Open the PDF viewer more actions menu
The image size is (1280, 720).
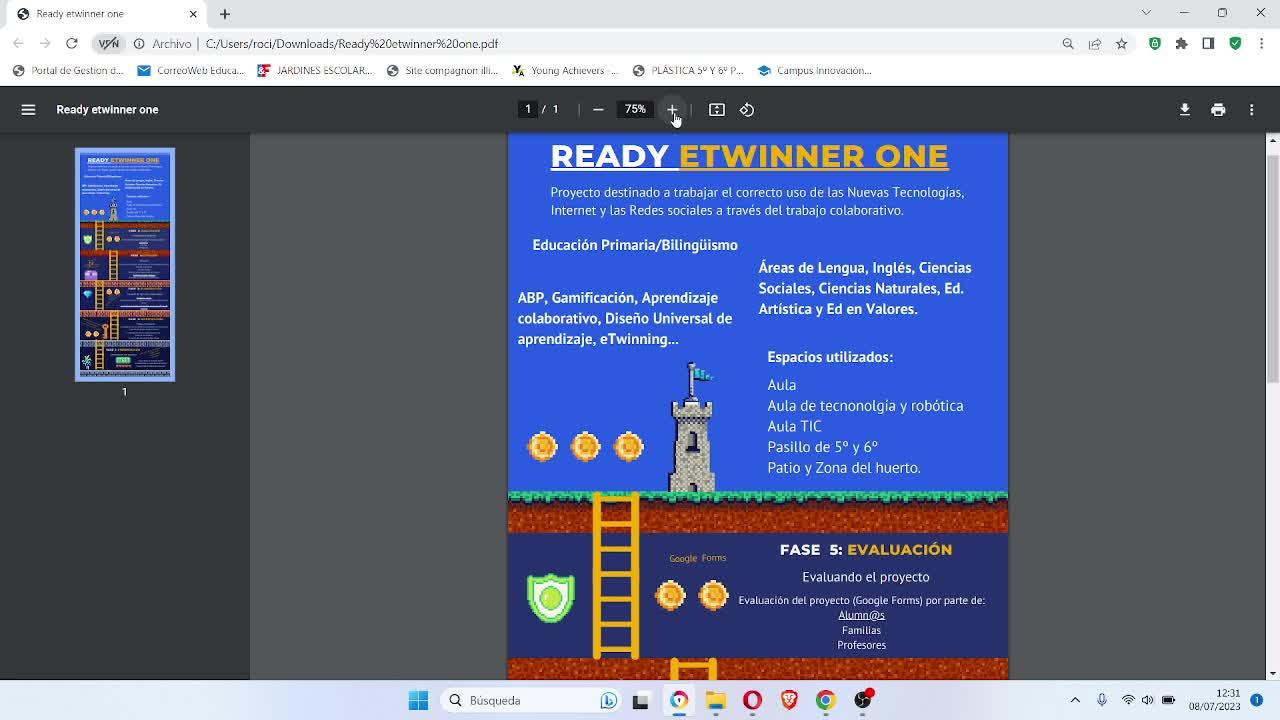(x=1251, y=110)
